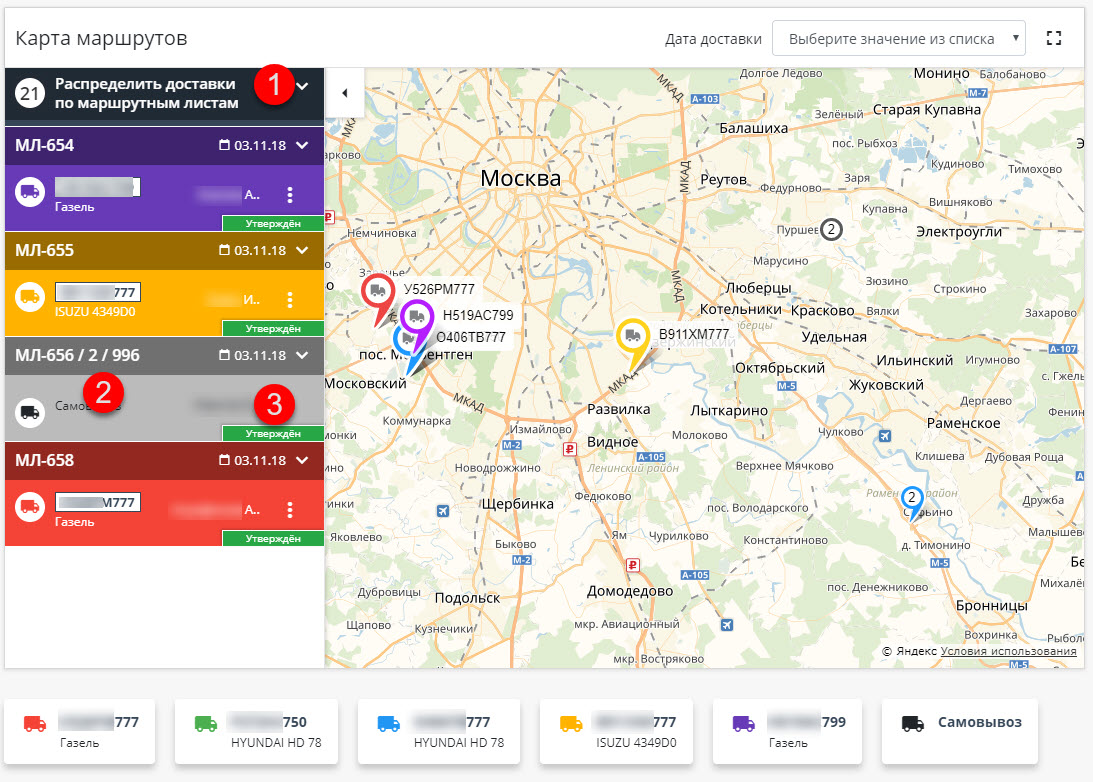Image resolution: width=1093 pixels, height=782 pixels.
Task: Open three-dot menu for МЛ-654 route
Action: point(290,194)
